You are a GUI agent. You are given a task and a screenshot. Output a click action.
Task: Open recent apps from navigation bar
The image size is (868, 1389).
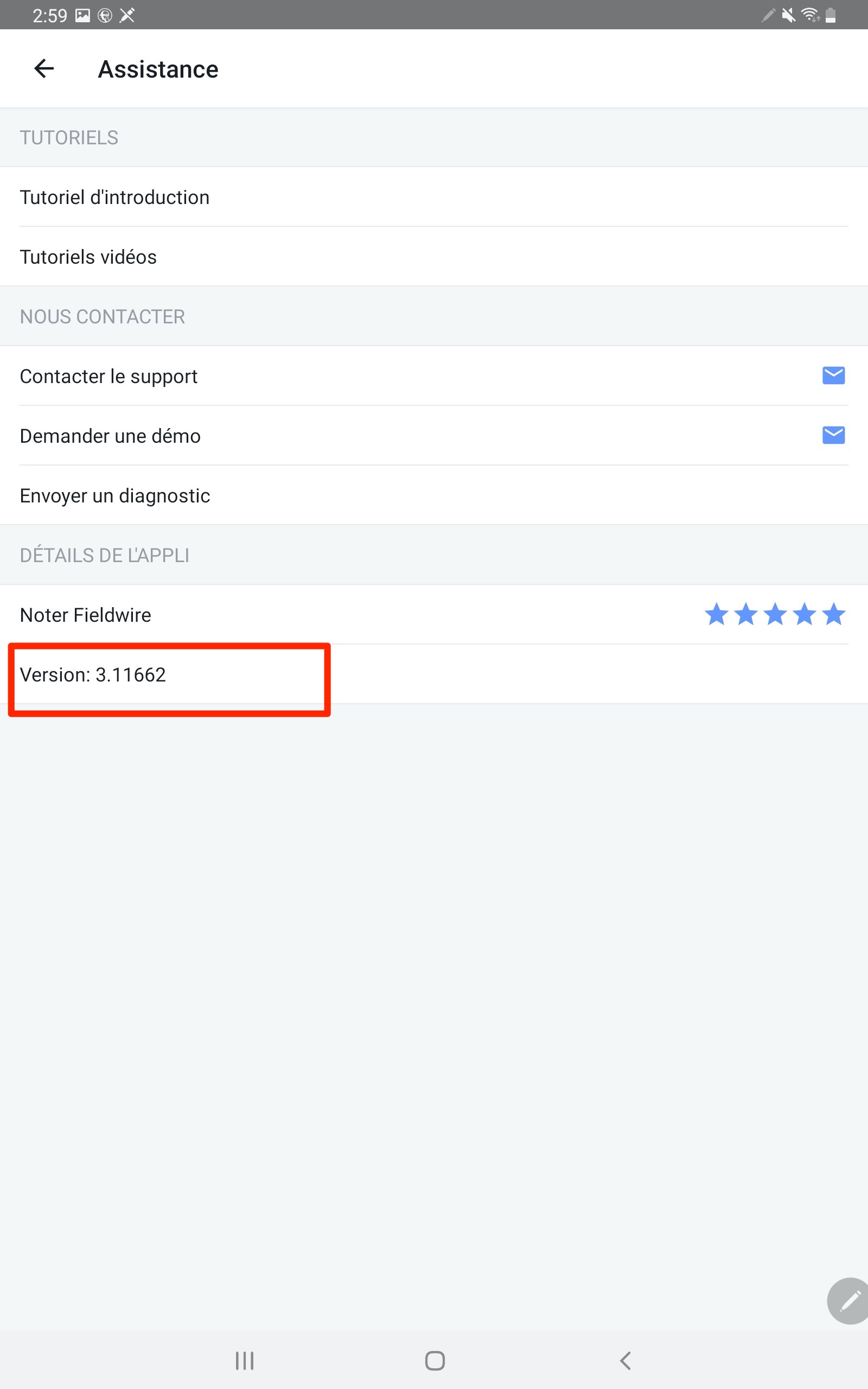245,1360
